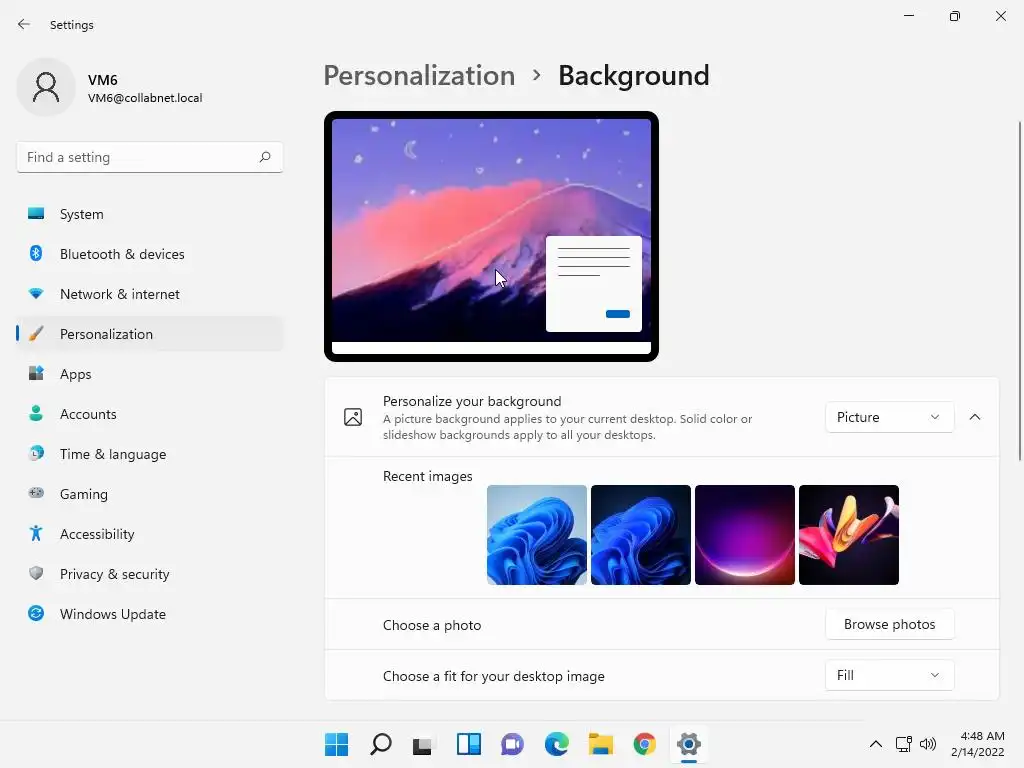Open the Widgets panel from the taskbar
Viewport: 1024px width, 768px height.
coord(468,744)
